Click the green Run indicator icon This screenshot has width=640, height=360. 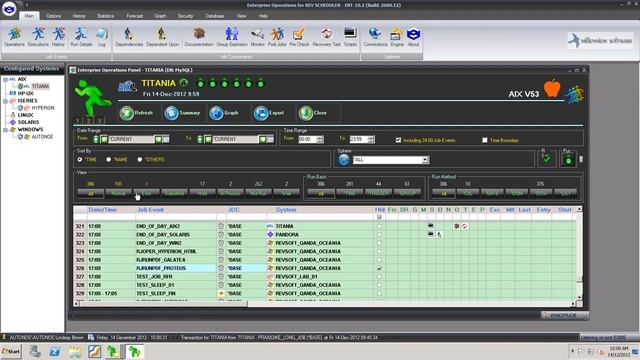pos(568,160)
